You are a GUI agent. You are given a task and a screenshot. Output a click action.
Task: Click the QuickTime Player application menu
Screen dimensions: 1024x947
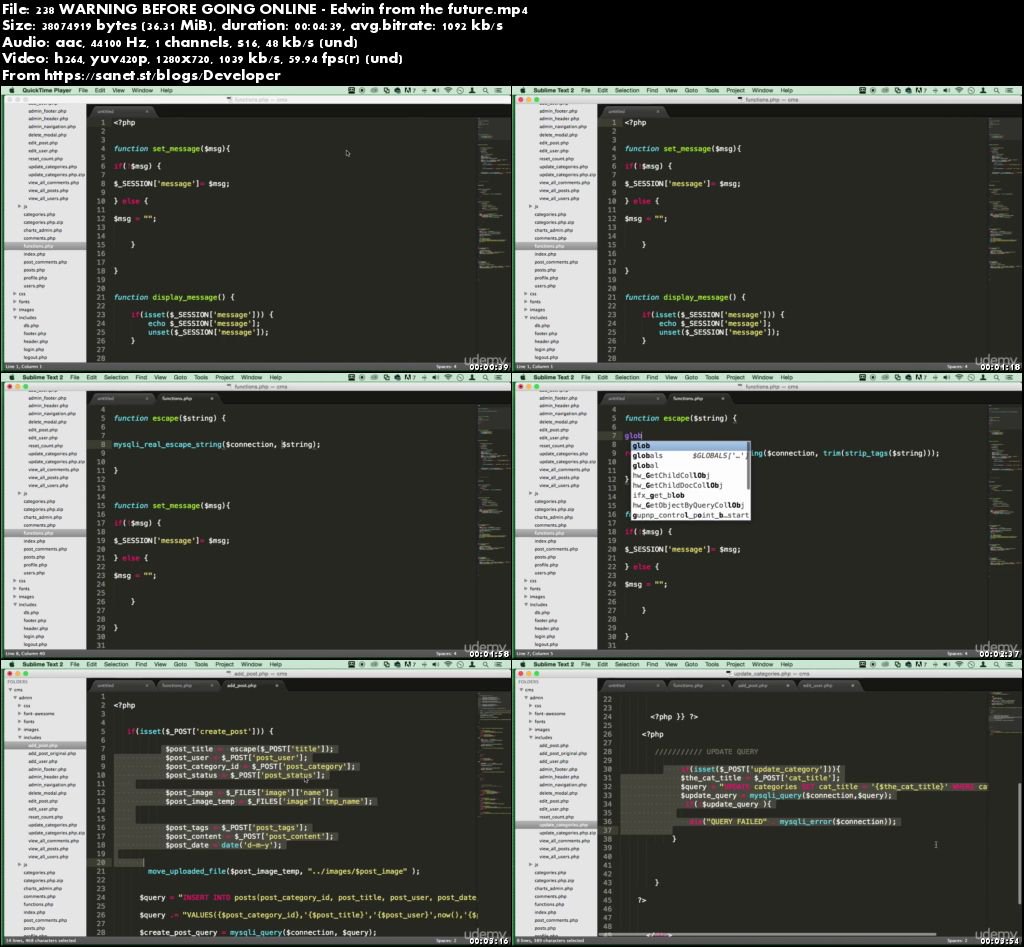(x=46, y=91)
